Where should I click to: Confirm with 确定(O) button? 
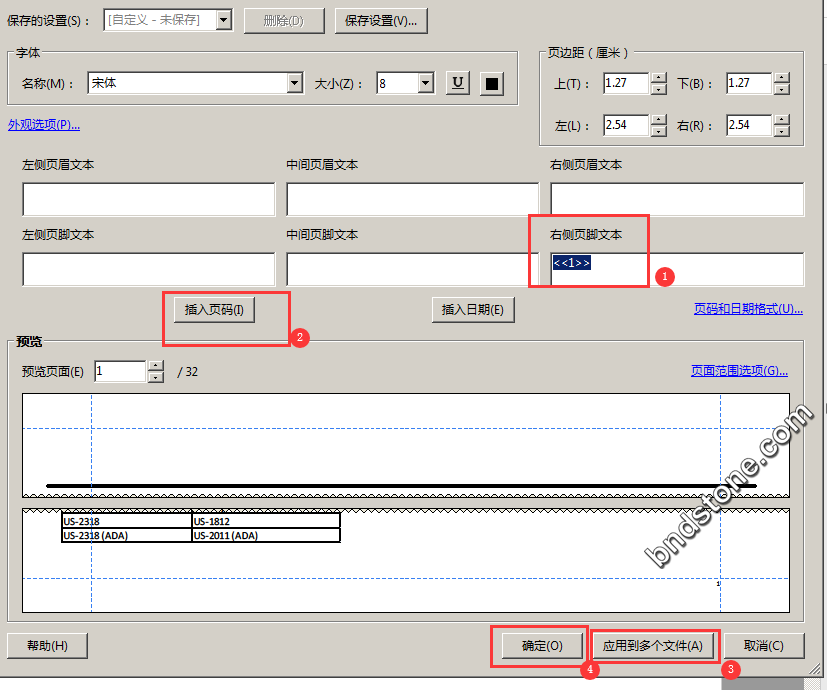point(542,645)
